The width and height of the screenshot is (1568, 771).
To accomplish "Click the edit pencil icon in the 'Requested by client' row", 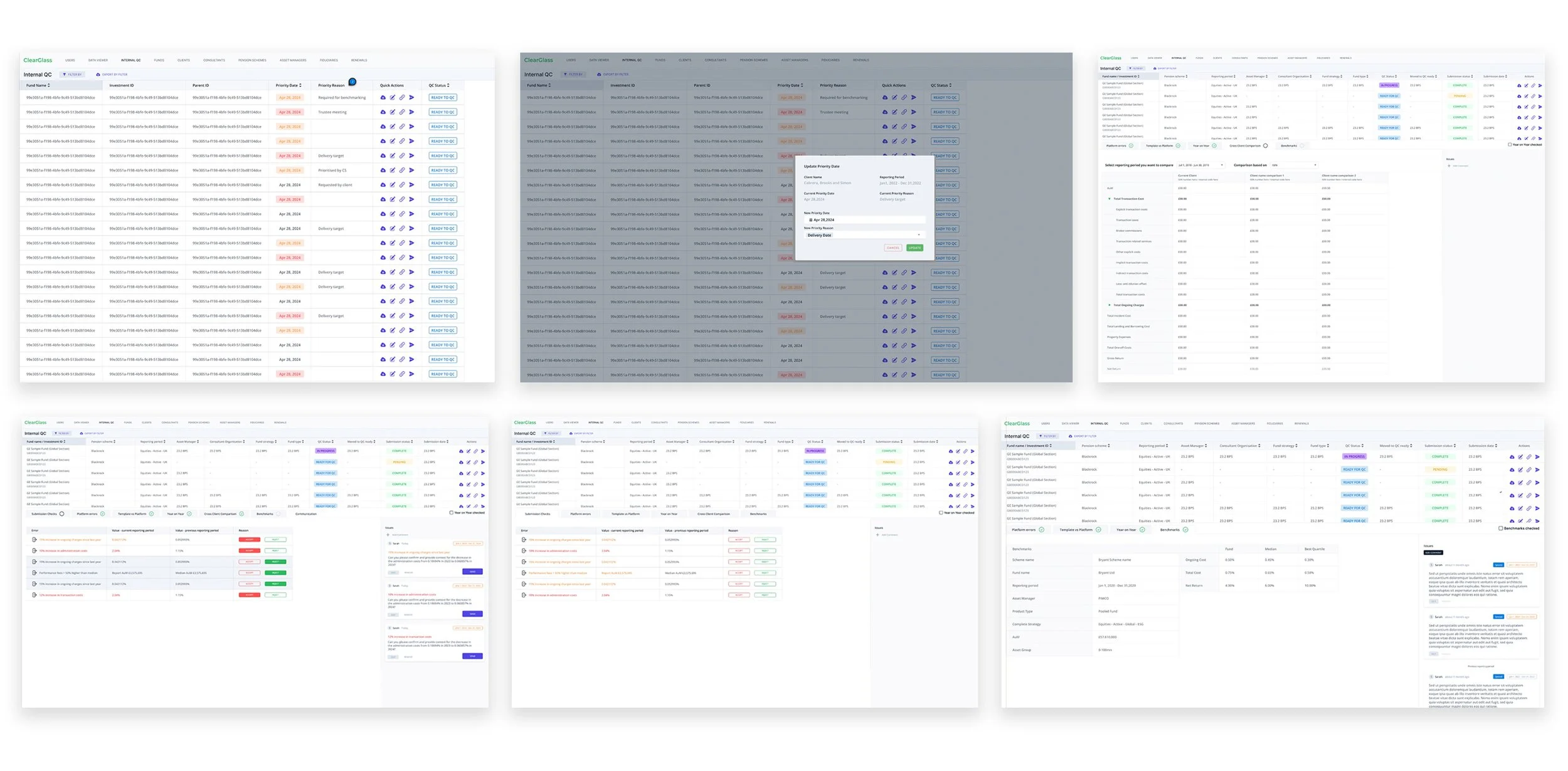I will click(393, 185).
